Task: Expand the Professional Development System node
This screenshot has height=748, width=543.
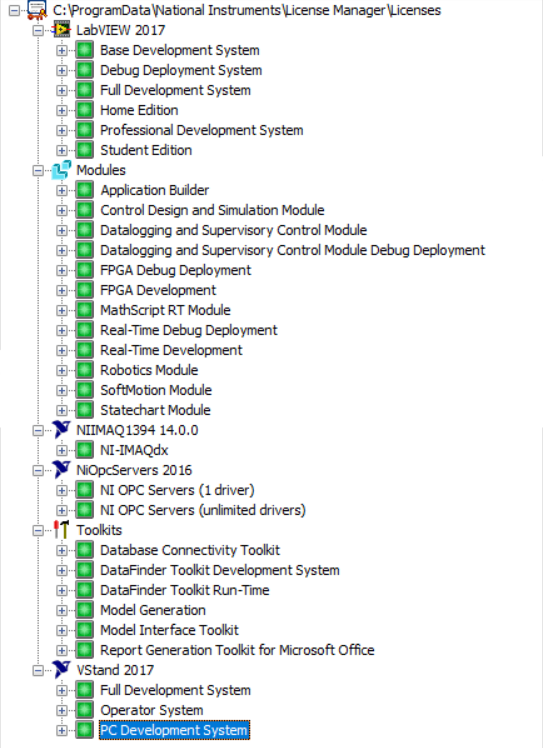Action: [62, 130]
